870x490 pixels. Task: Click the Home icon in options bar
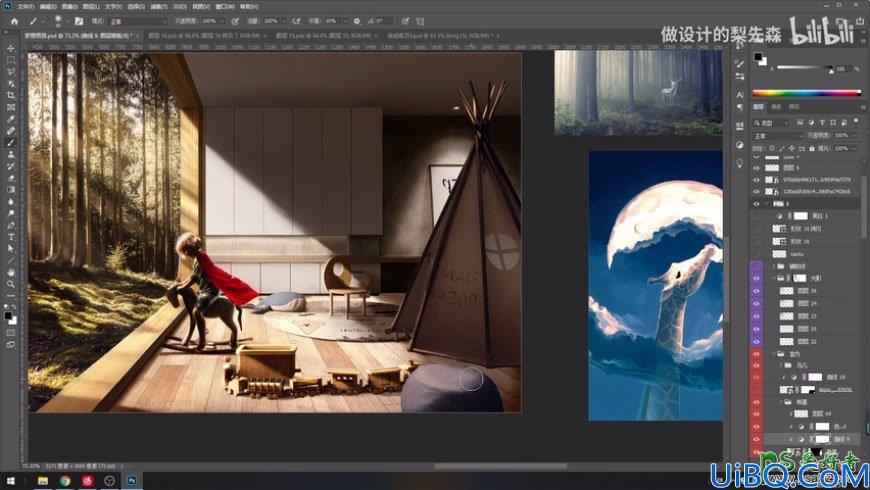pyautogui.click(x=14, y=21)
